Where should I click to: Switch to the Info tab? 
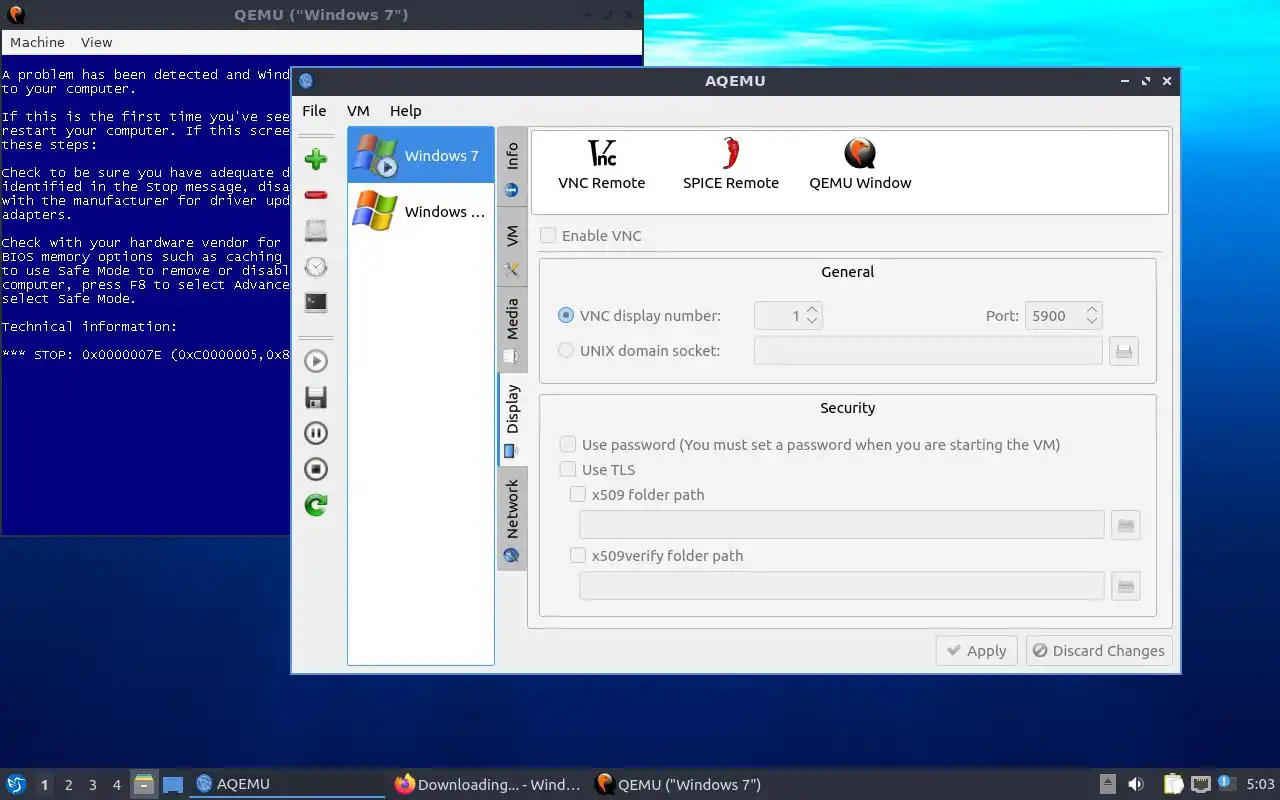512,168
